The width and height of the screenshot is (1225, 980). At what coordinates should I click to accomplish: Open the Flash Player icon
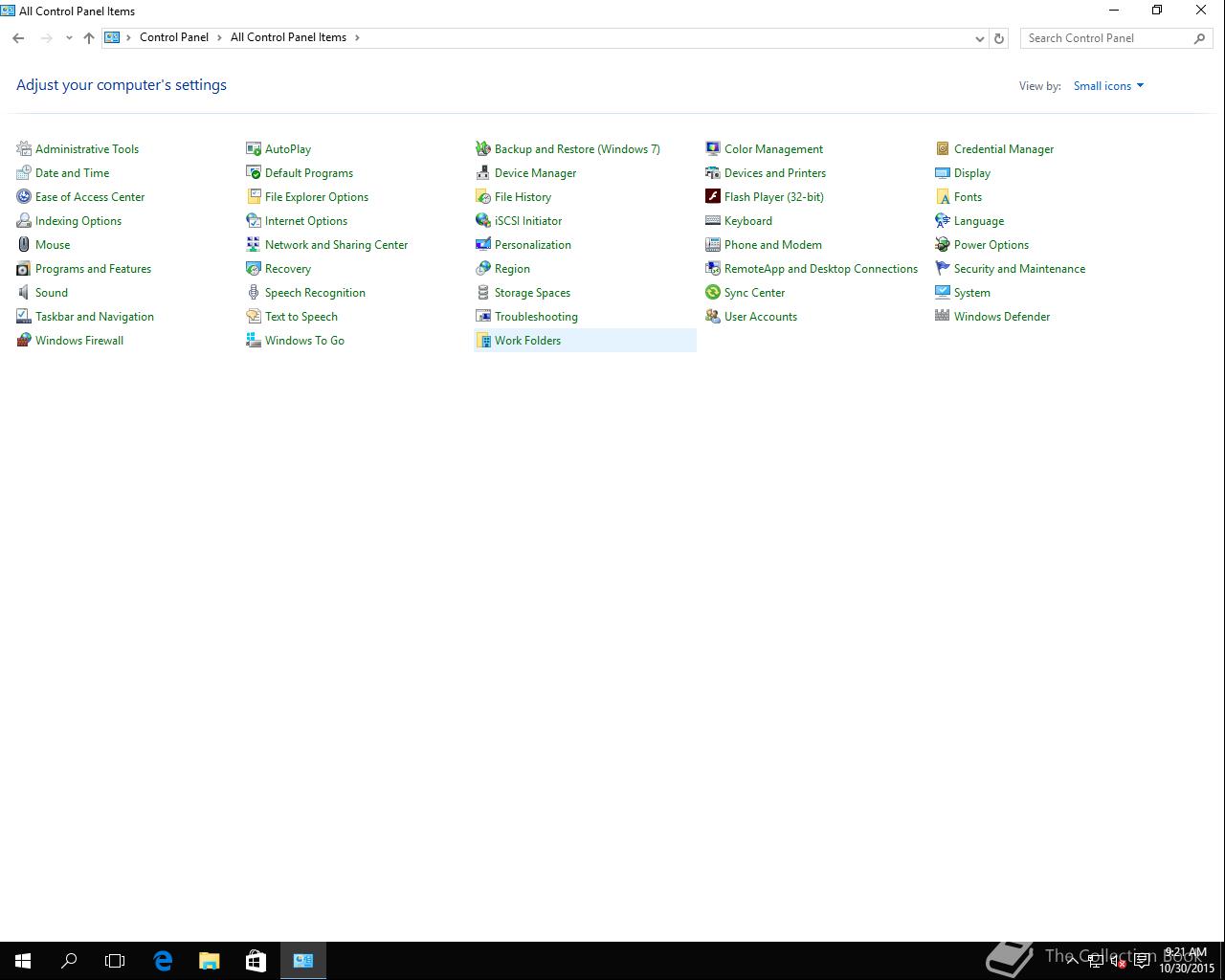[713, 196]
